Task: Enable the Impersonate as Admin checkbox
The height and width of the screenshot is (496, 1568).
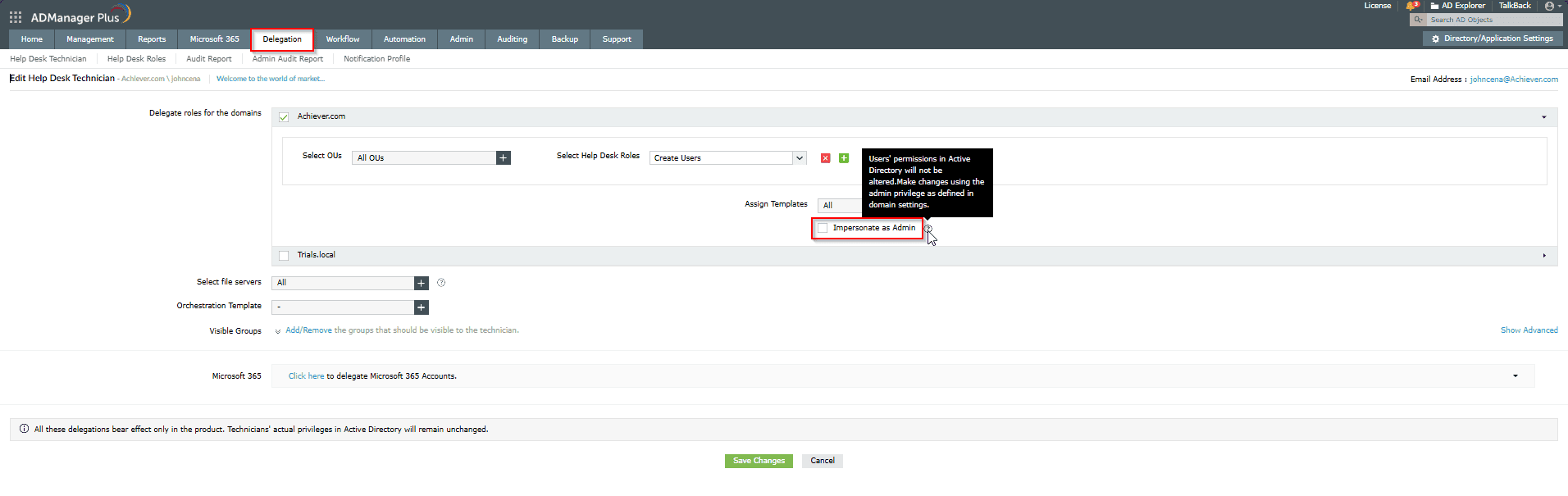Action: click(x=823, y=229)
